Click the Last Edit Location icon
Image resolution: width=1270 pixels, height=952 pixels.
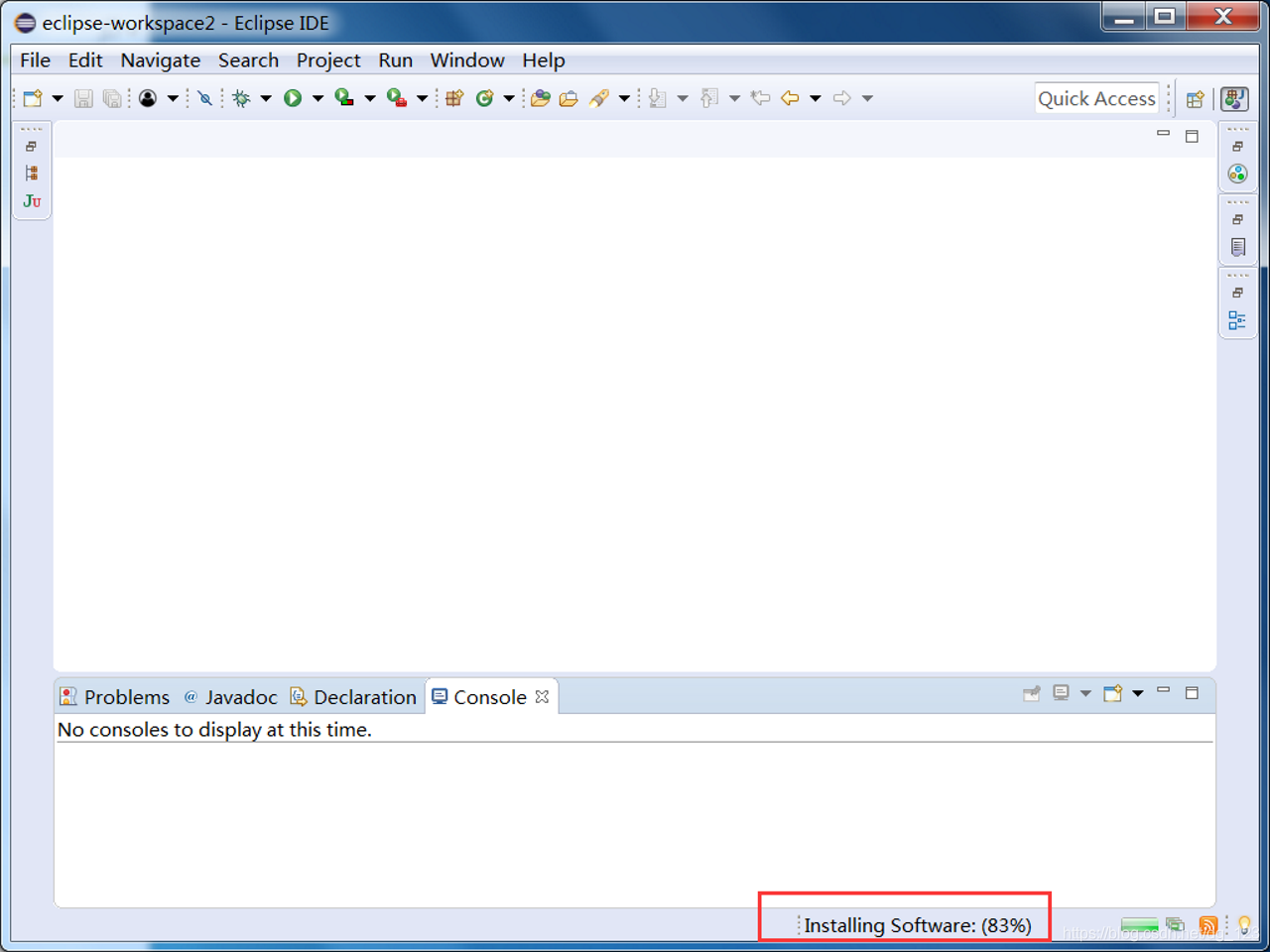[761, 98]
